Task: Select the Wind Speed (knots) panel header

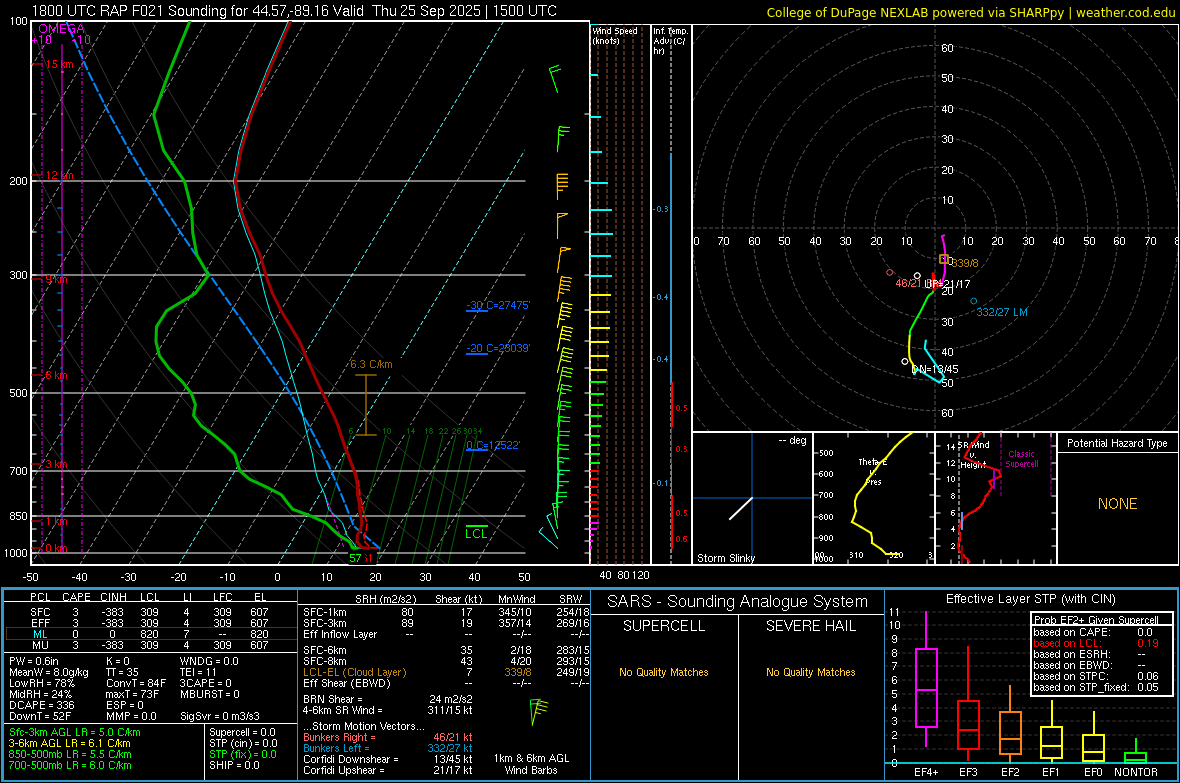Action: [x=615, y=35]
